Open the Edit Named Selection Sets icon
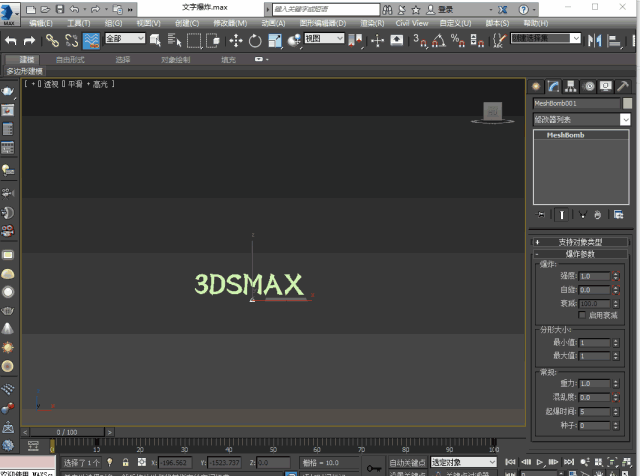Viewport: 640px width, 476px height. [x=499, y=40]
